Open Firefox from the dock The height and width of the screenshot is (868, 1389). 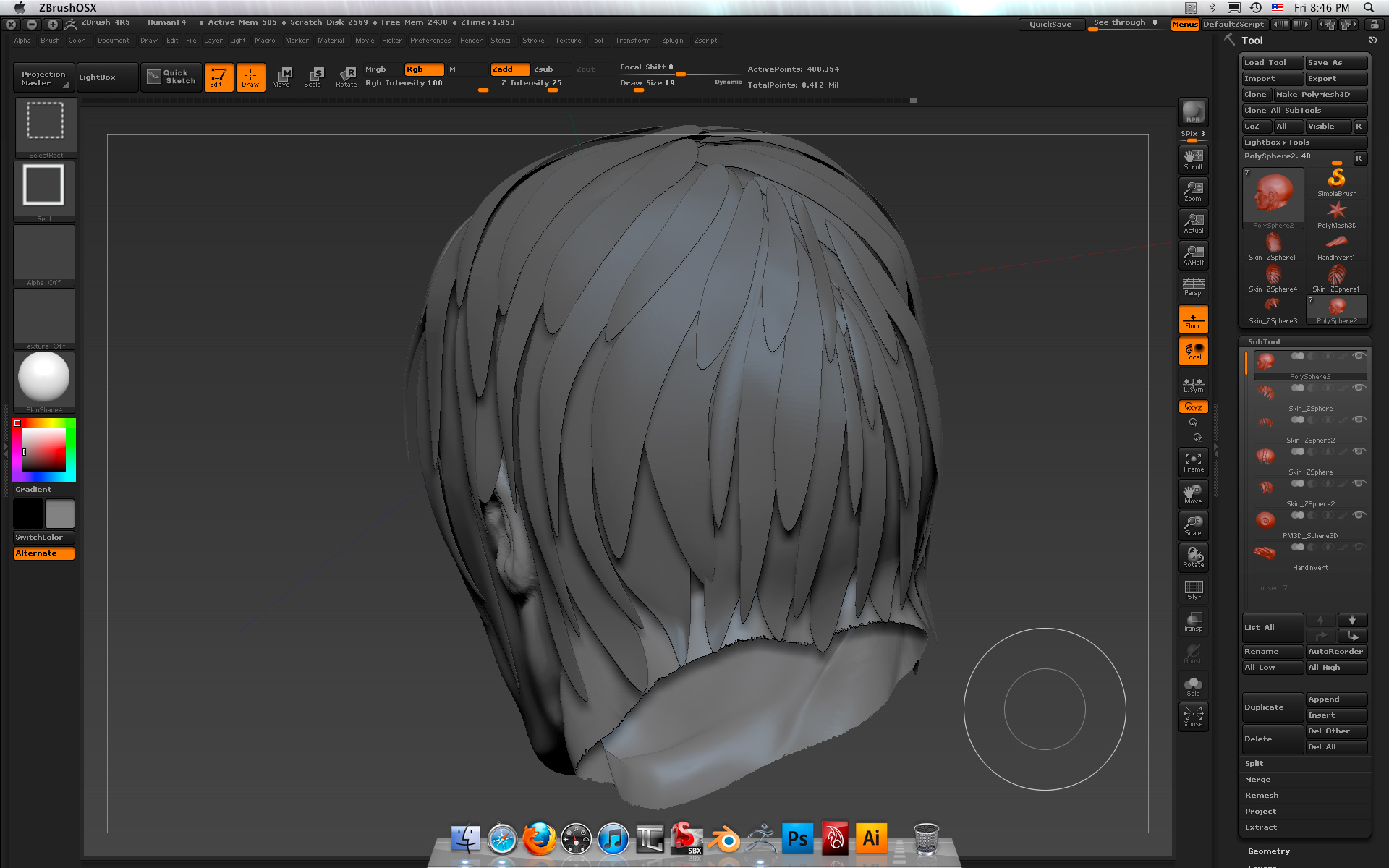[539, 838]
